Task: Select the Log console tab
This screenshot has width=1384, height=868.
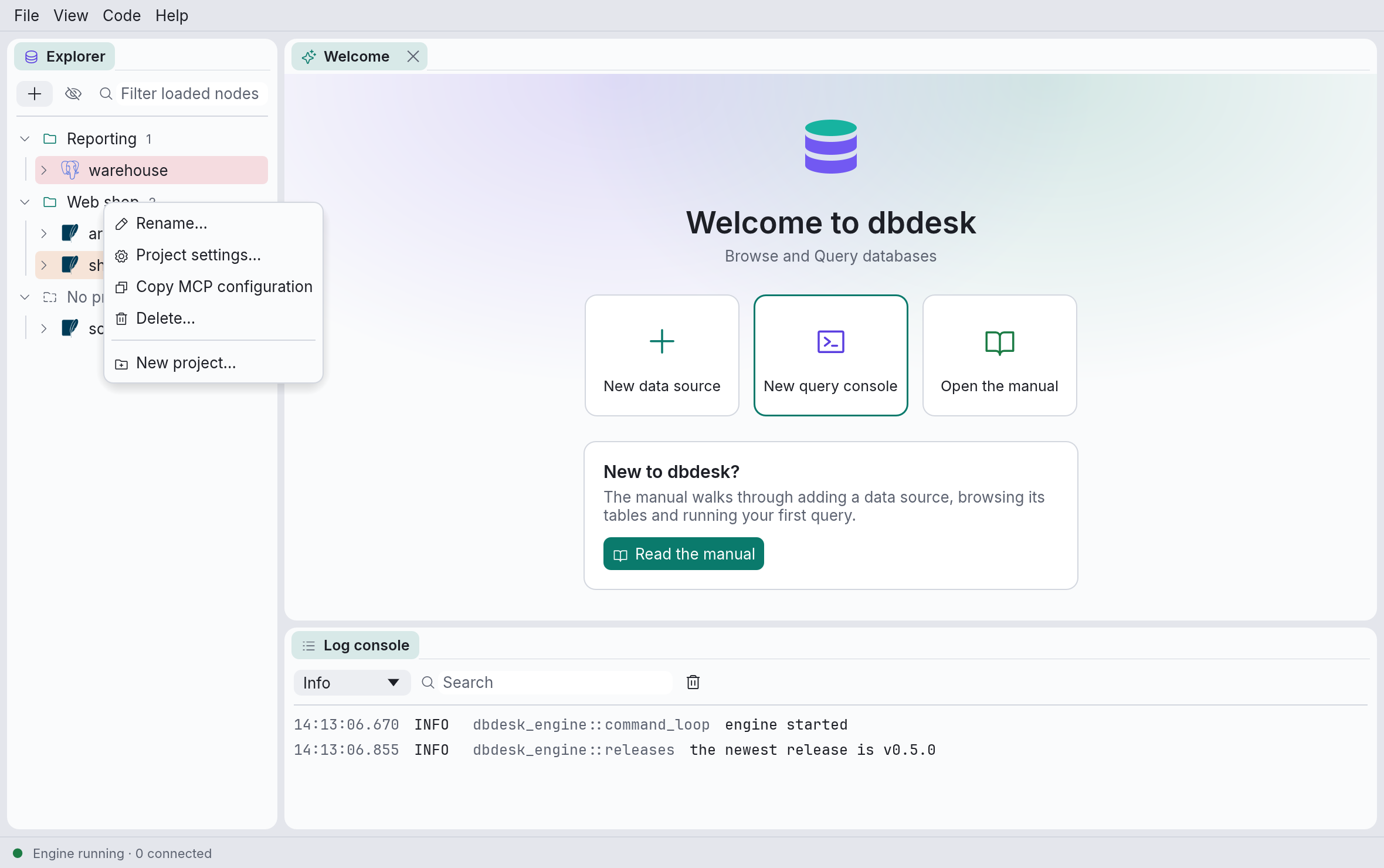Action: coord(355,645)
